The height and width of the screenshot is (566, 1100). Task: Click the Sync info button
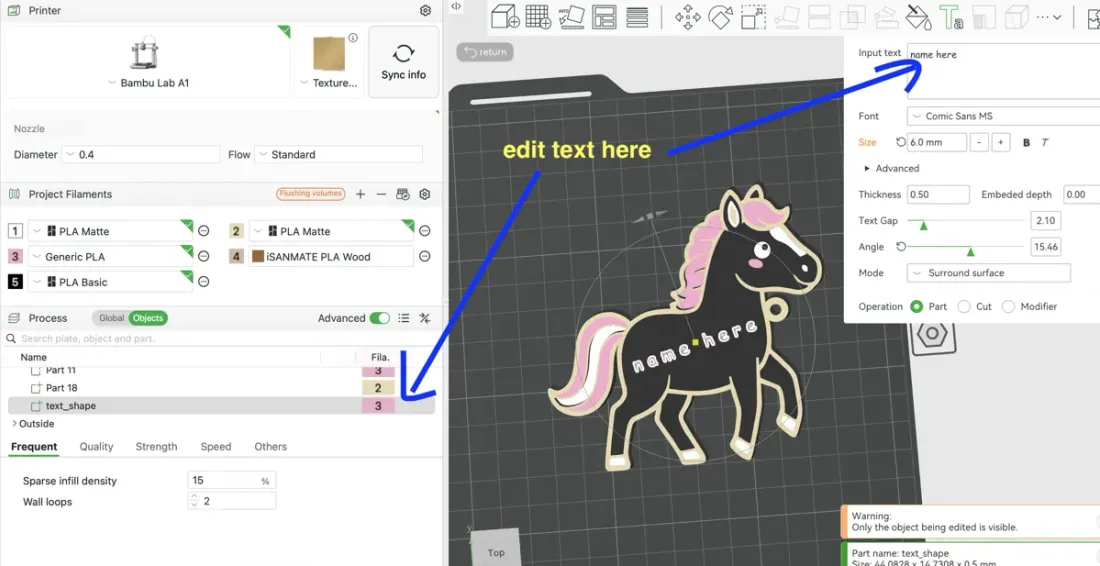point(403,62)
